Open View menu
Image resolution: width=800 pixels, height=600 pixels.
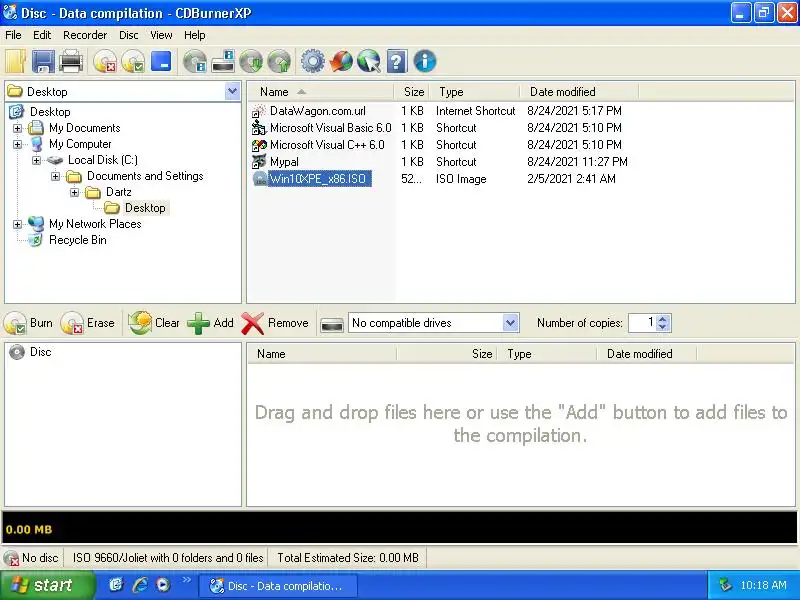(x=161, y=35)
